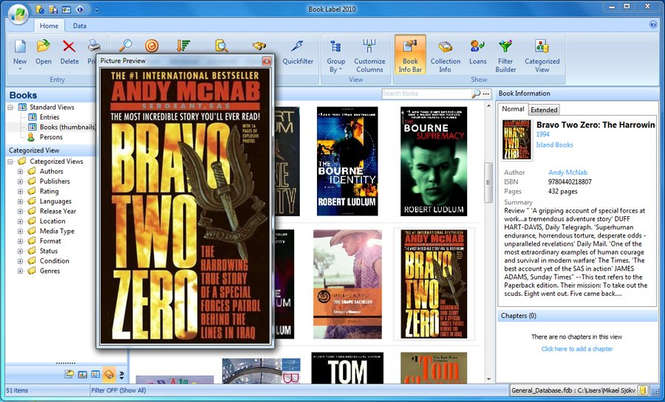665x402 pixels.
Task: Click the Search Books input field
Action: pos(426,94)
